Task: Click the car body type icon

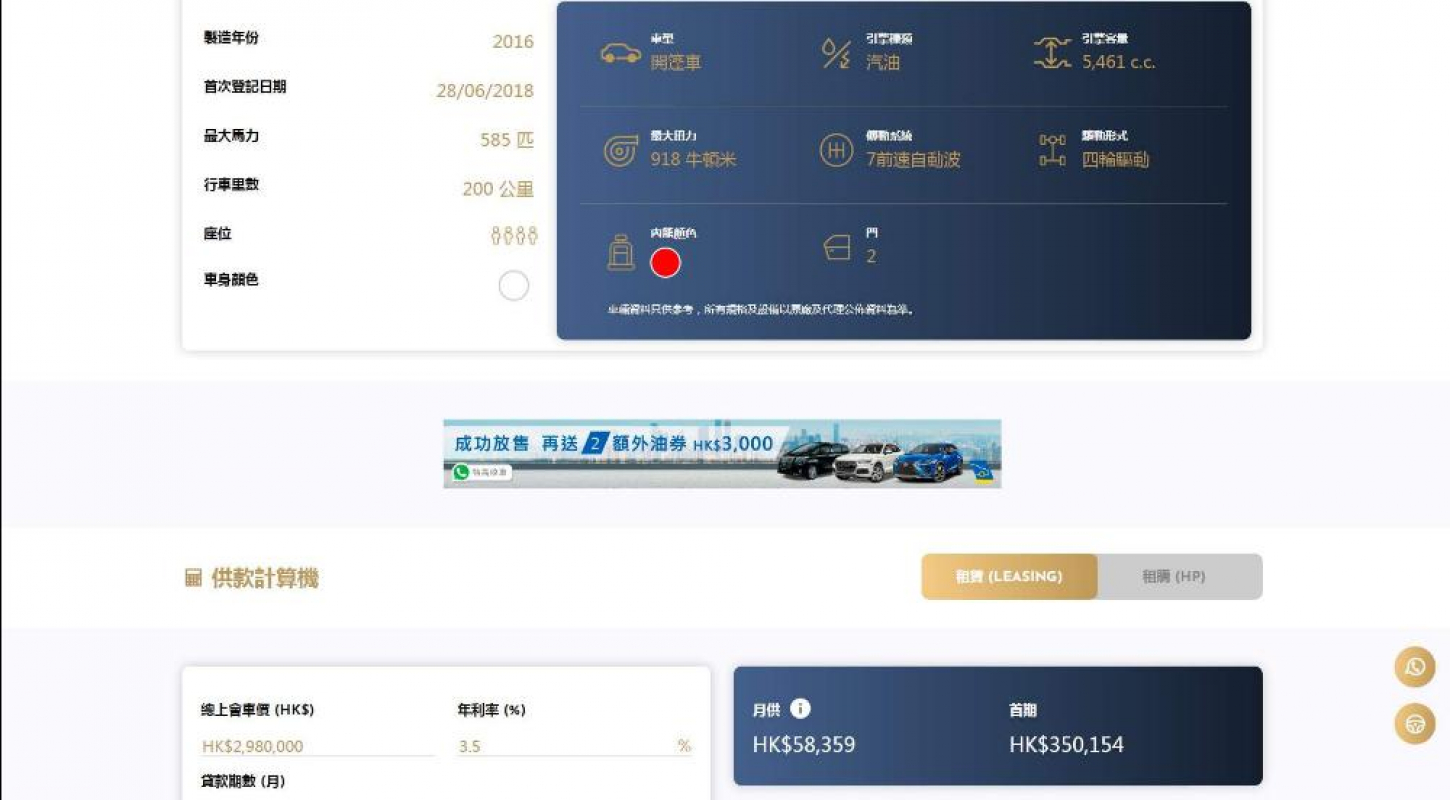Action: (x=621, y=53)
